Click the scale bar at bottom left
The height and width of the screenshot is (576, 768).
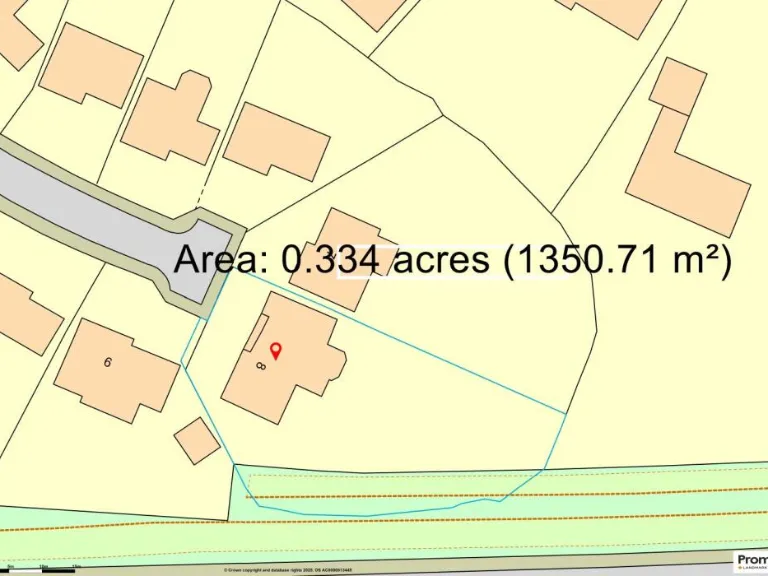(40, 568)
